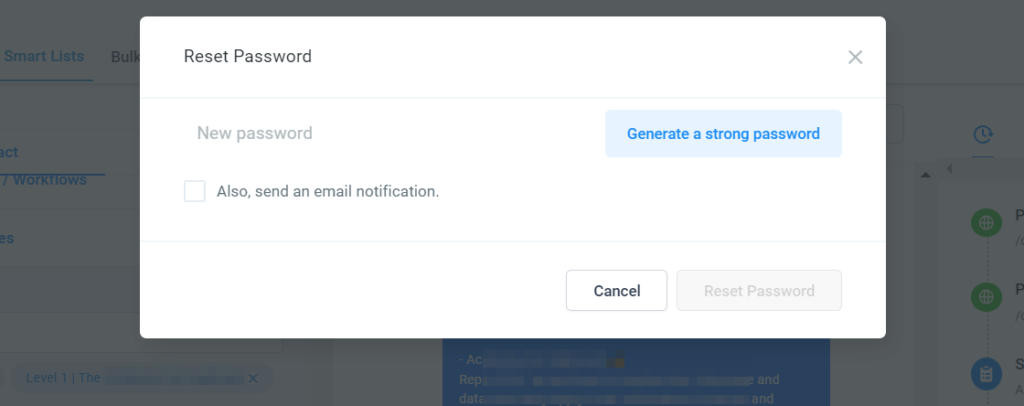
Task: Remove the Level 1 tag using its X
Action: click(253, 378)
